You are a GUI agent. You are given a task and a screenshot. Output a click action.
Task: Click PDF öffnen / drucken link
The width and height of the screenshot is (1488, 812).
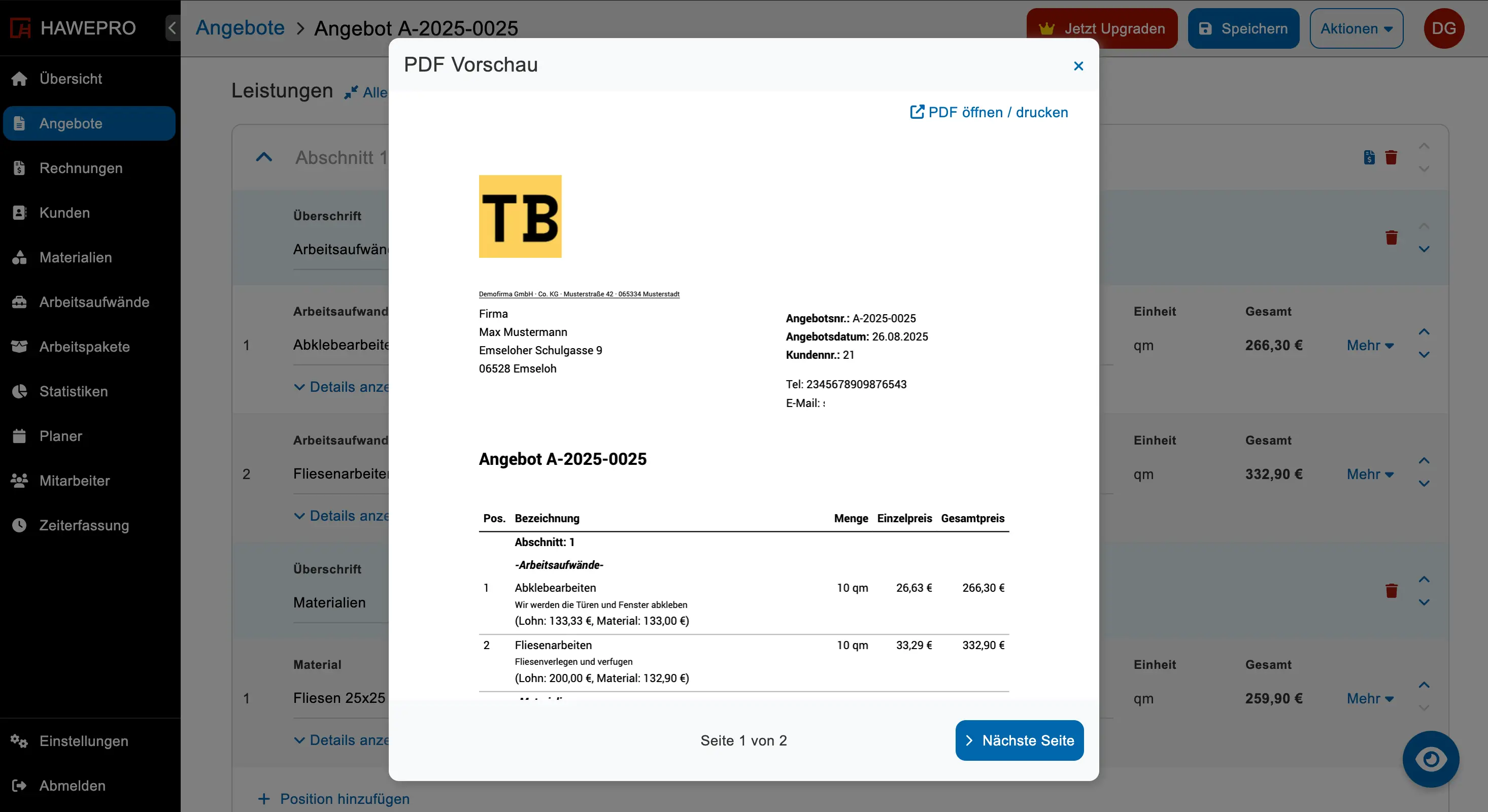click(x=989, y=112)
